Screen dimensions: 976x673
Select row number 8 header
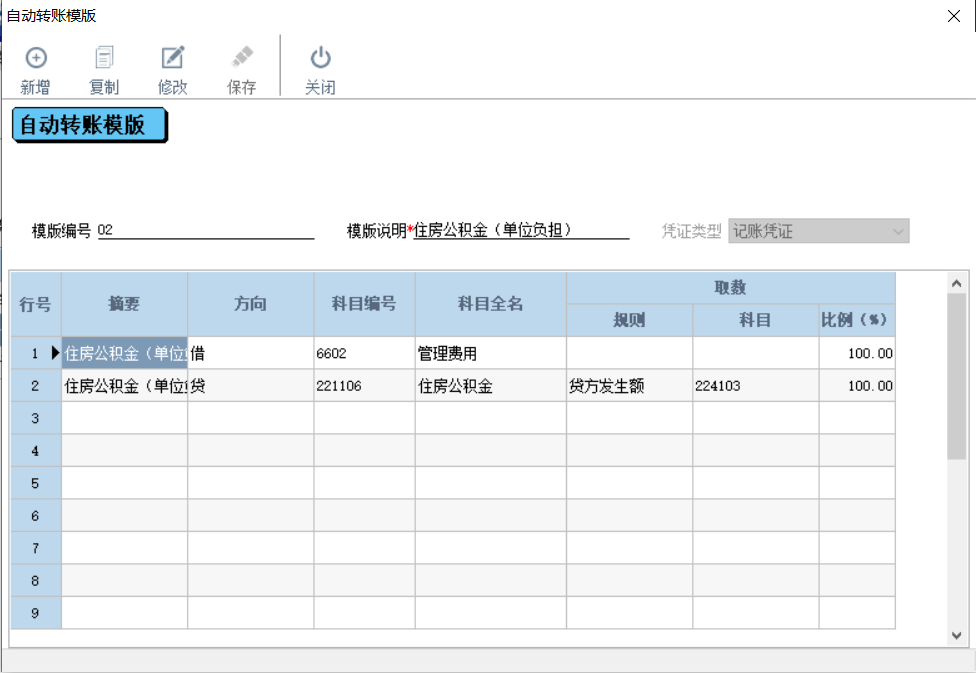click(x=35, y=580)
